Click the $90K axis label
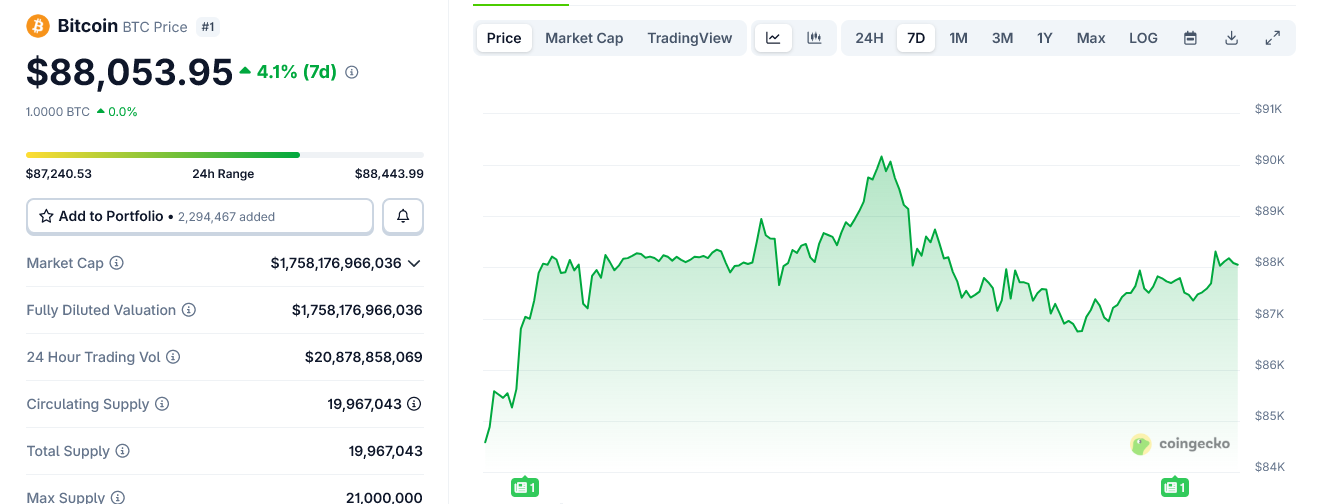Viewport: 1328px width, 504px height. (x=1269, y=160)
